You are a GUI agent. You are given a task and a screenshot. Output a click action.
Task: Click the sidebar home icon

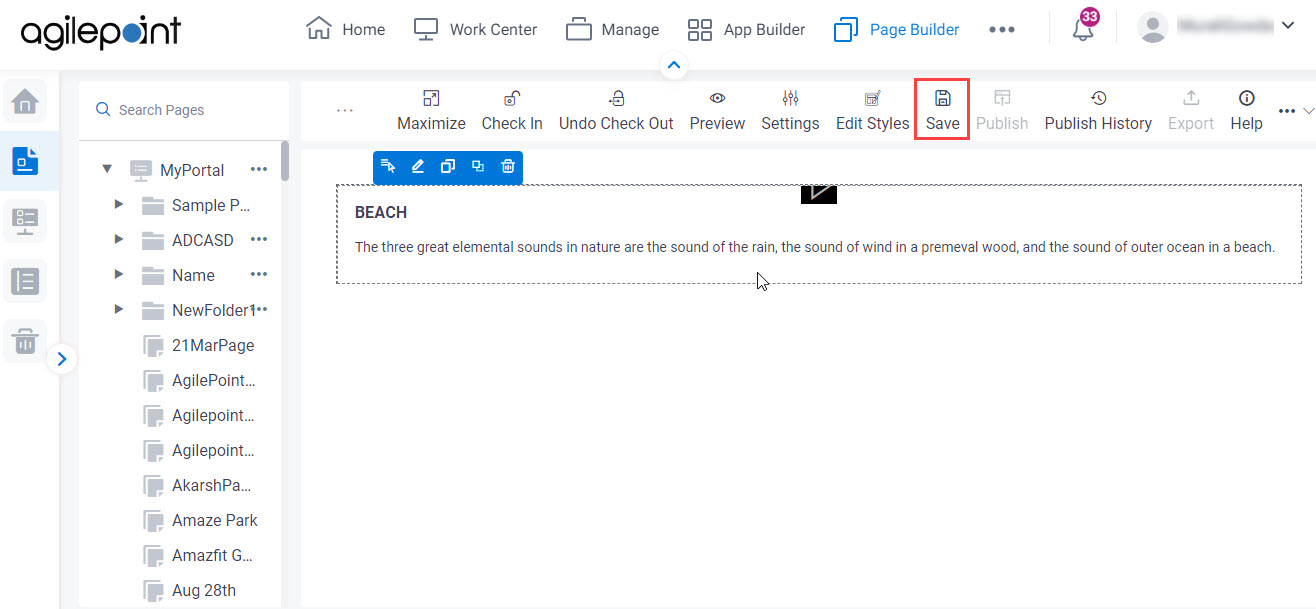tap(25, 102)
